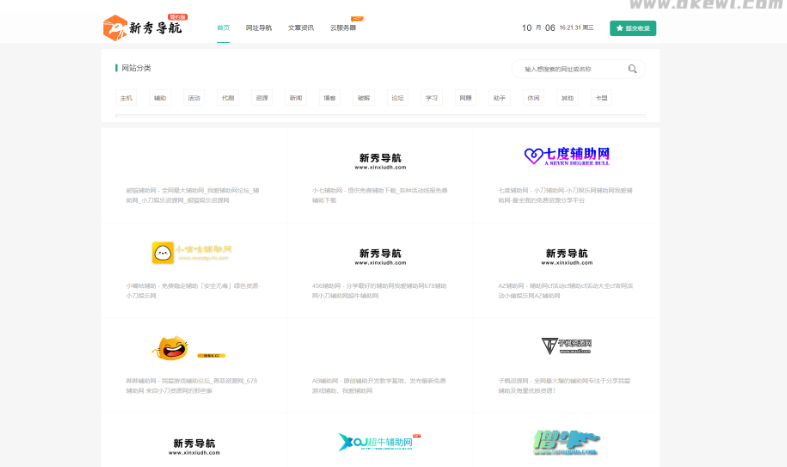
Task: Open the 云服务器 menu item
Action: (342, 28)
